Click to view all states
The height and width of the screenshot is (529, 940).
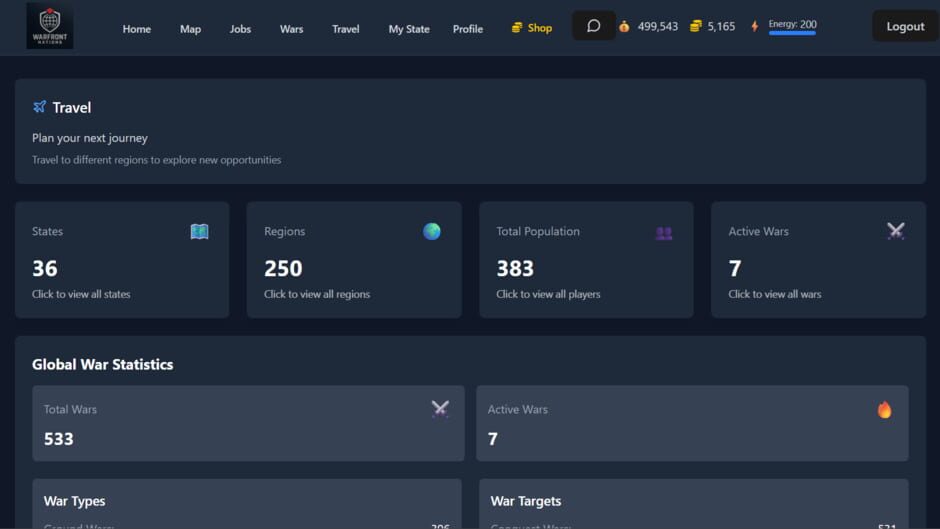81,294
